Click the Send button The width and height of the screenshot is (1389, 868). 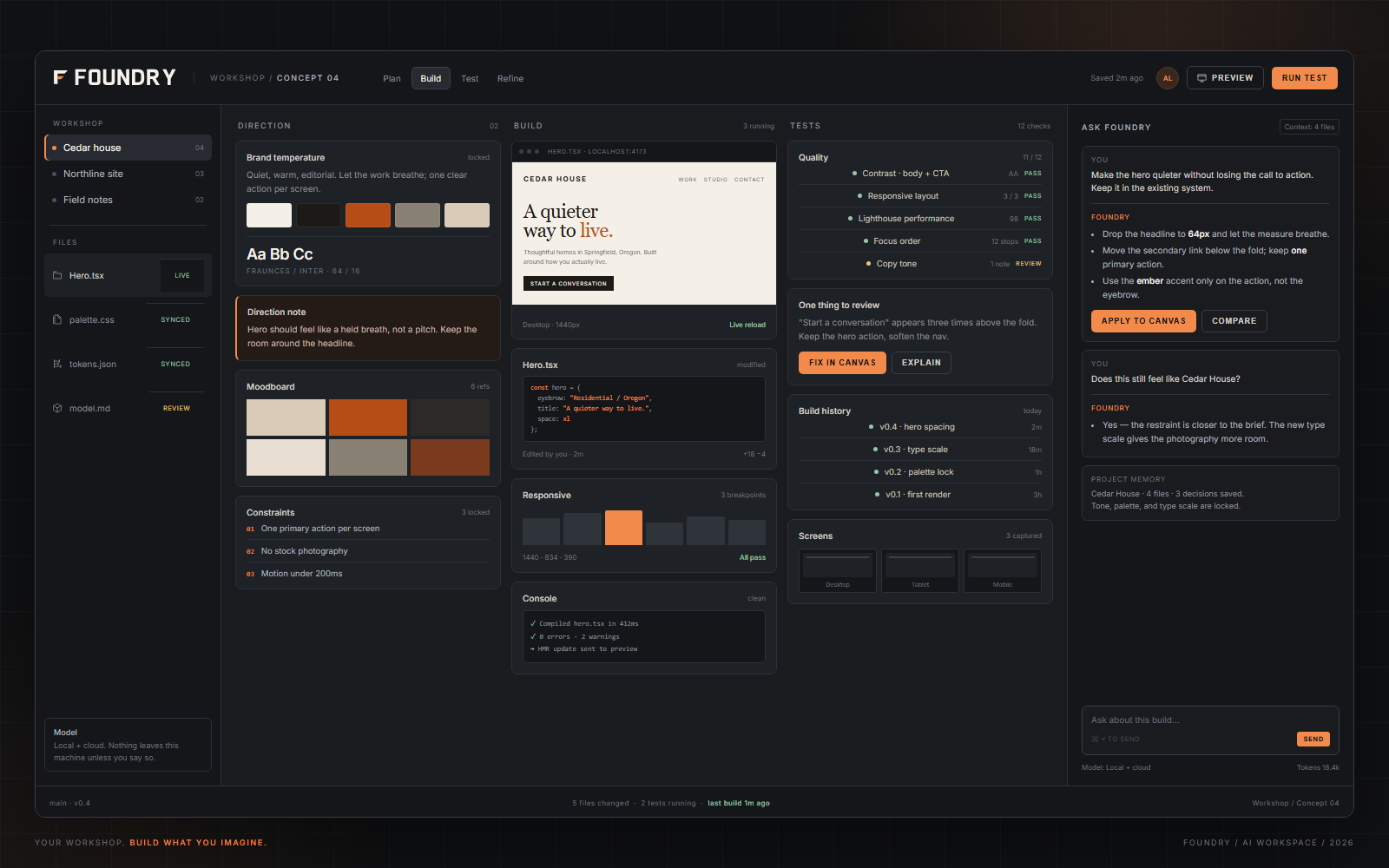click(x=1313, y=739)
